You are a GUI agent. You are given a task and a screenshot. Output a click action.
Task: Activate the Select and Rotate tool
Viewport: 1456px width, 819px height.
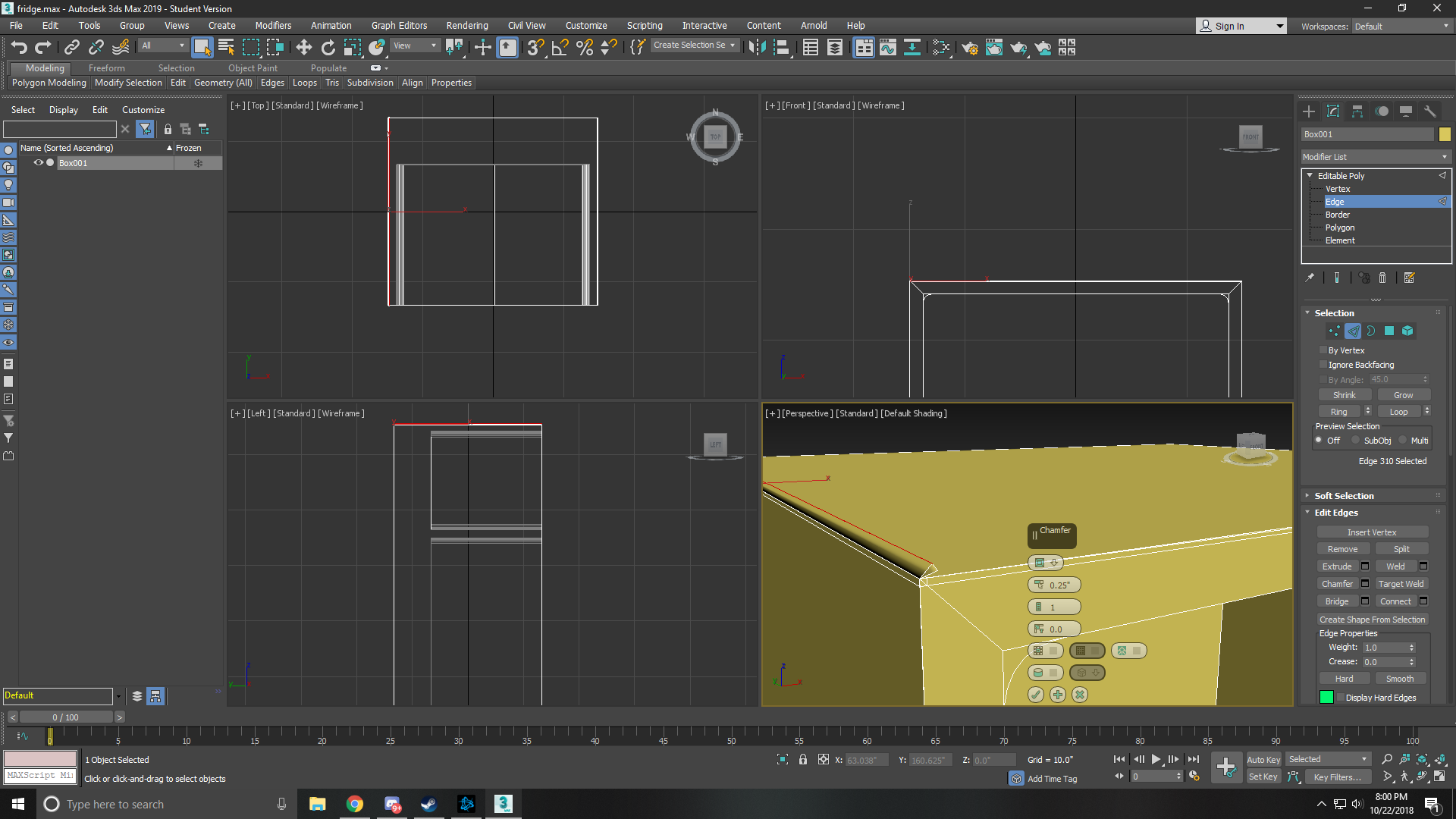[x=328, y=47]
